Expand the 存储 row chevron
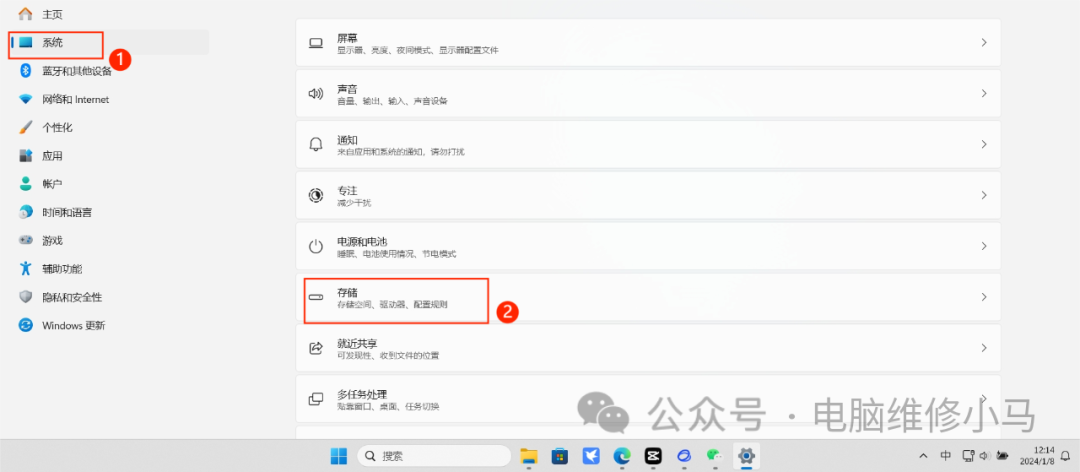 click(x=984, y=297)
